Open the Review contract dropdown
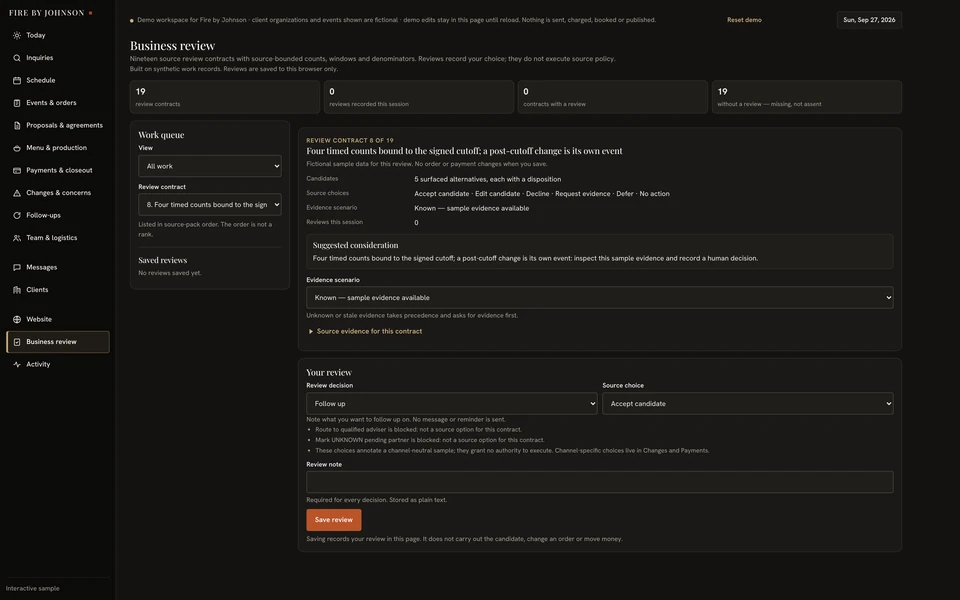The height and width of the screenshot is (600, 960). point(210,204)
